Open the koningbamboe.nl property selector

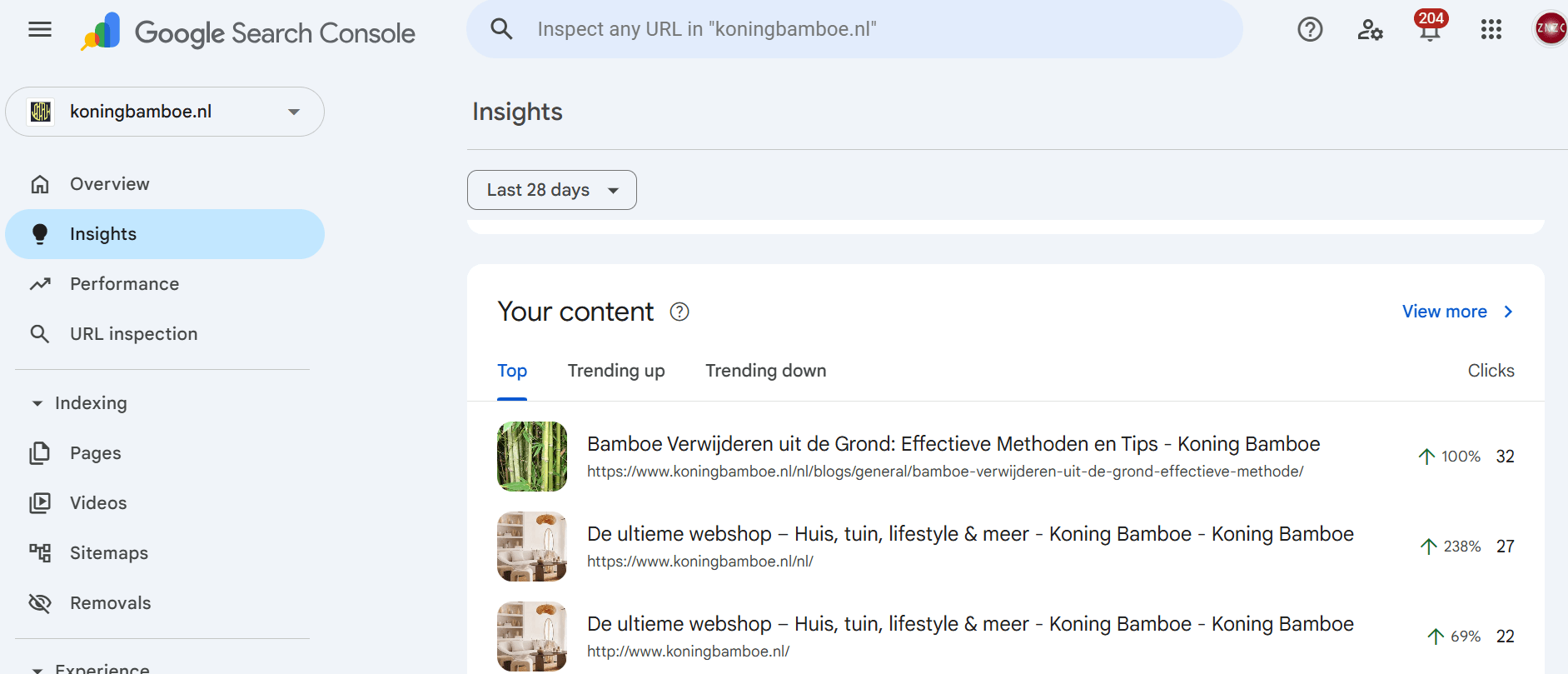click(x=165, y=112)
